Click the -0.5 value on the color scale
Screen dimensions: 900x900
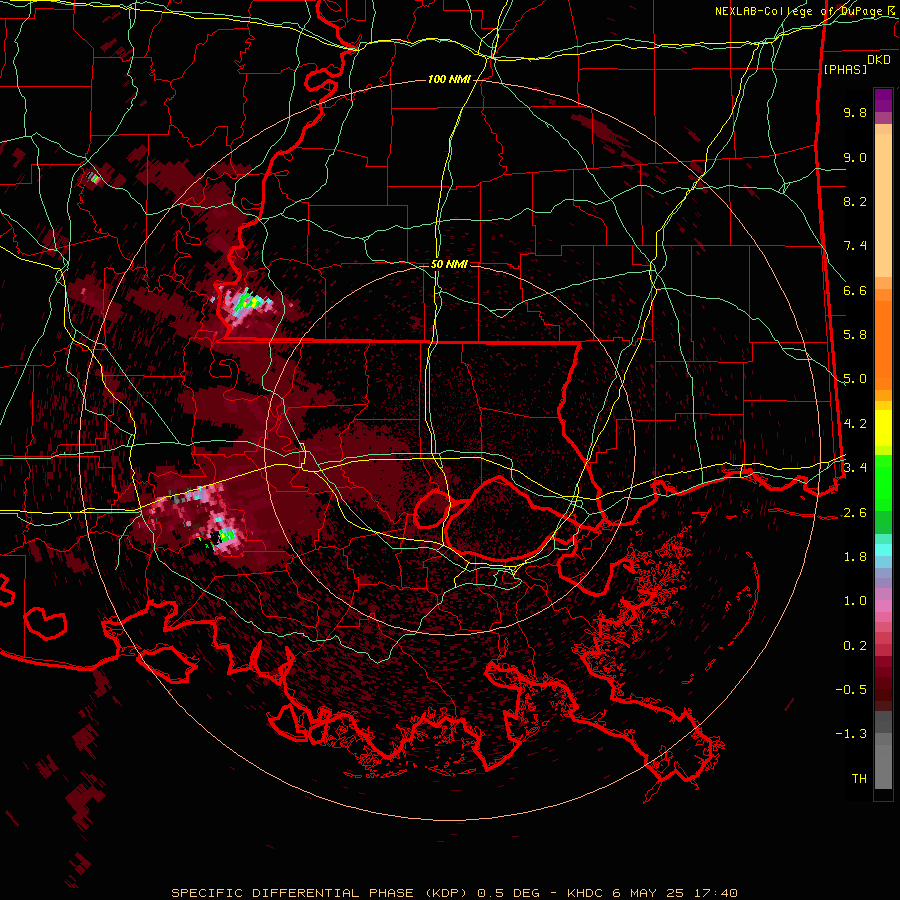click(851, 690)
